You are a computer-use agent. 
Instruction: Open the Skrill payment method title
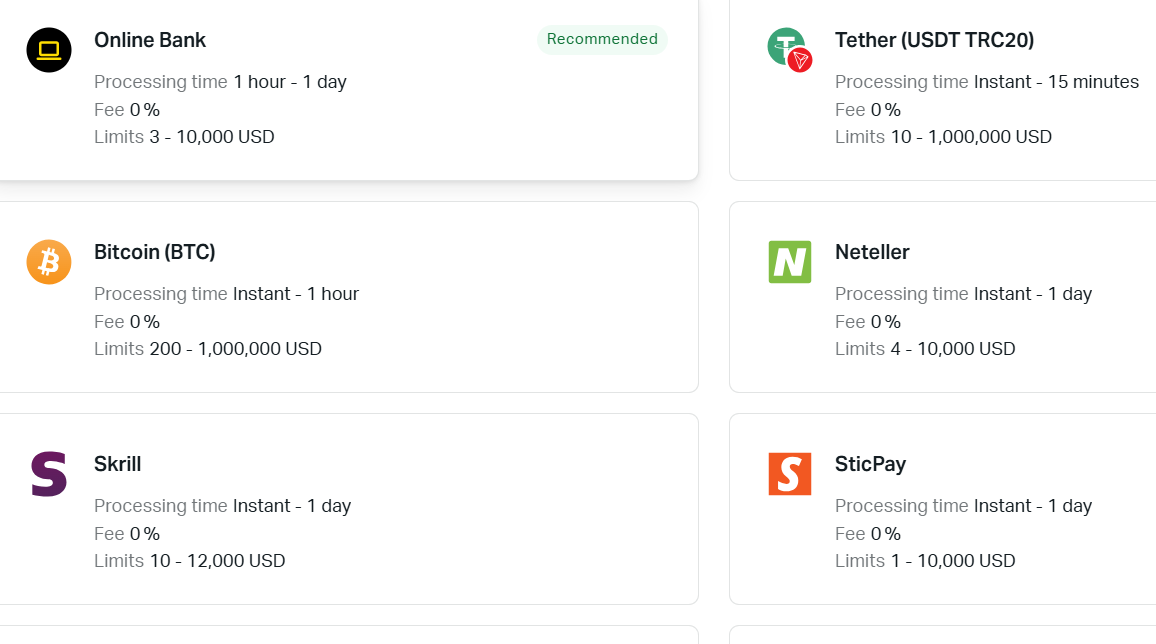click(x=118, y=464)
